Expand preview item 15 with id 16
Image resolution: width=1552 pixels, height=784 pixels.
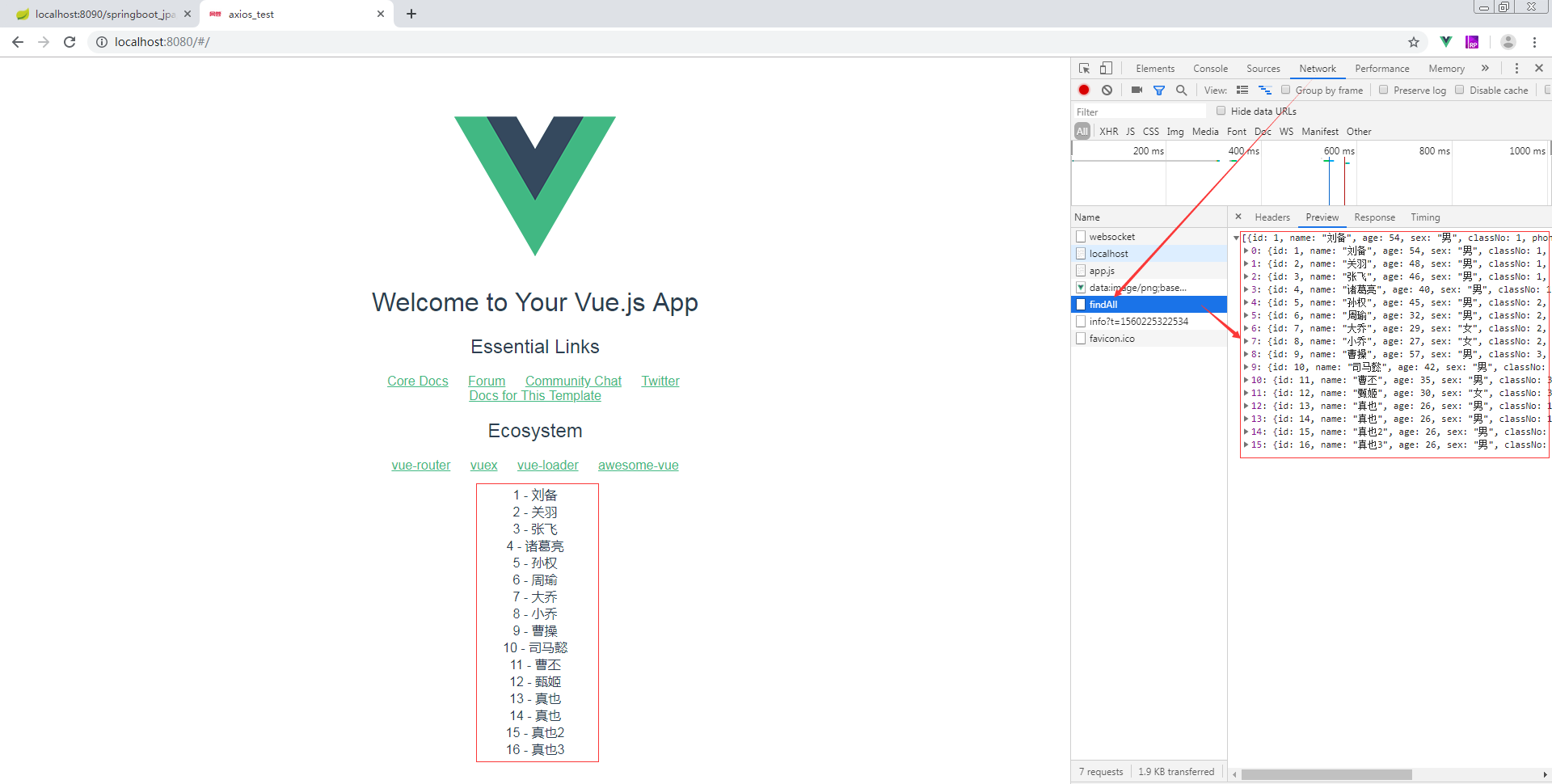point(1246,445)
